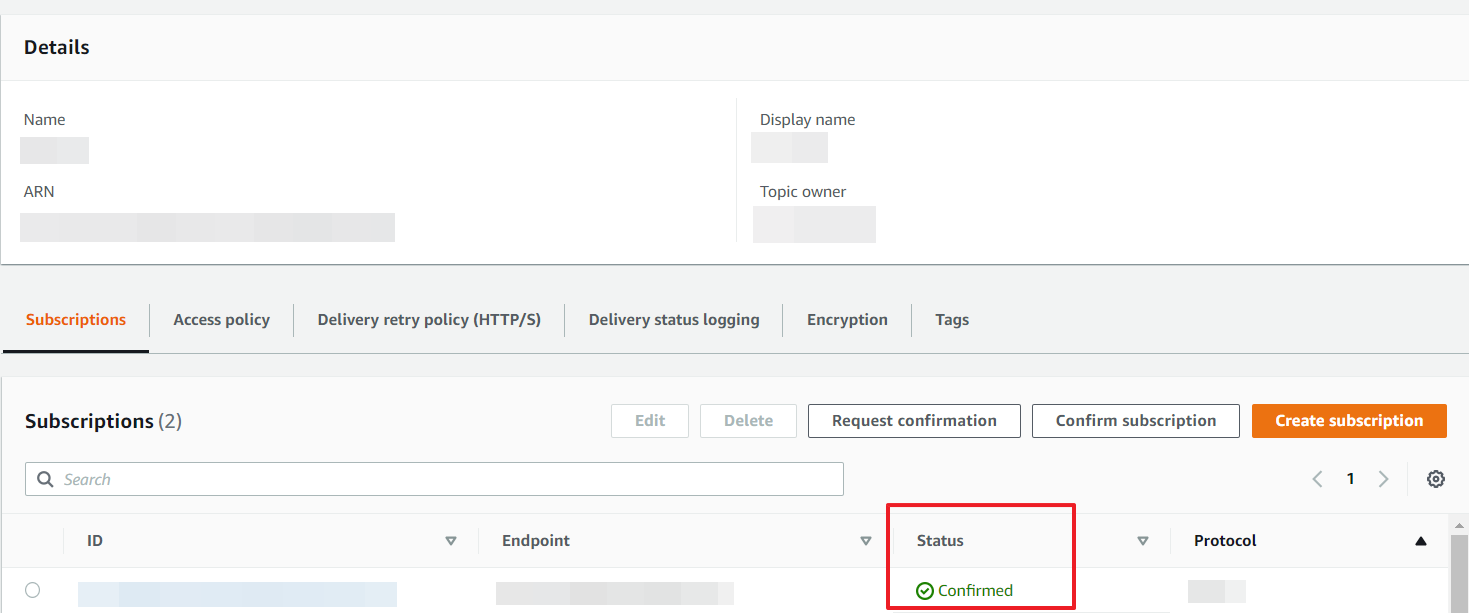This screenshot has width=1469, height=613.
Task: Open table preferences gear icon
Action: pyautogui.click(x=1436, y=479)
